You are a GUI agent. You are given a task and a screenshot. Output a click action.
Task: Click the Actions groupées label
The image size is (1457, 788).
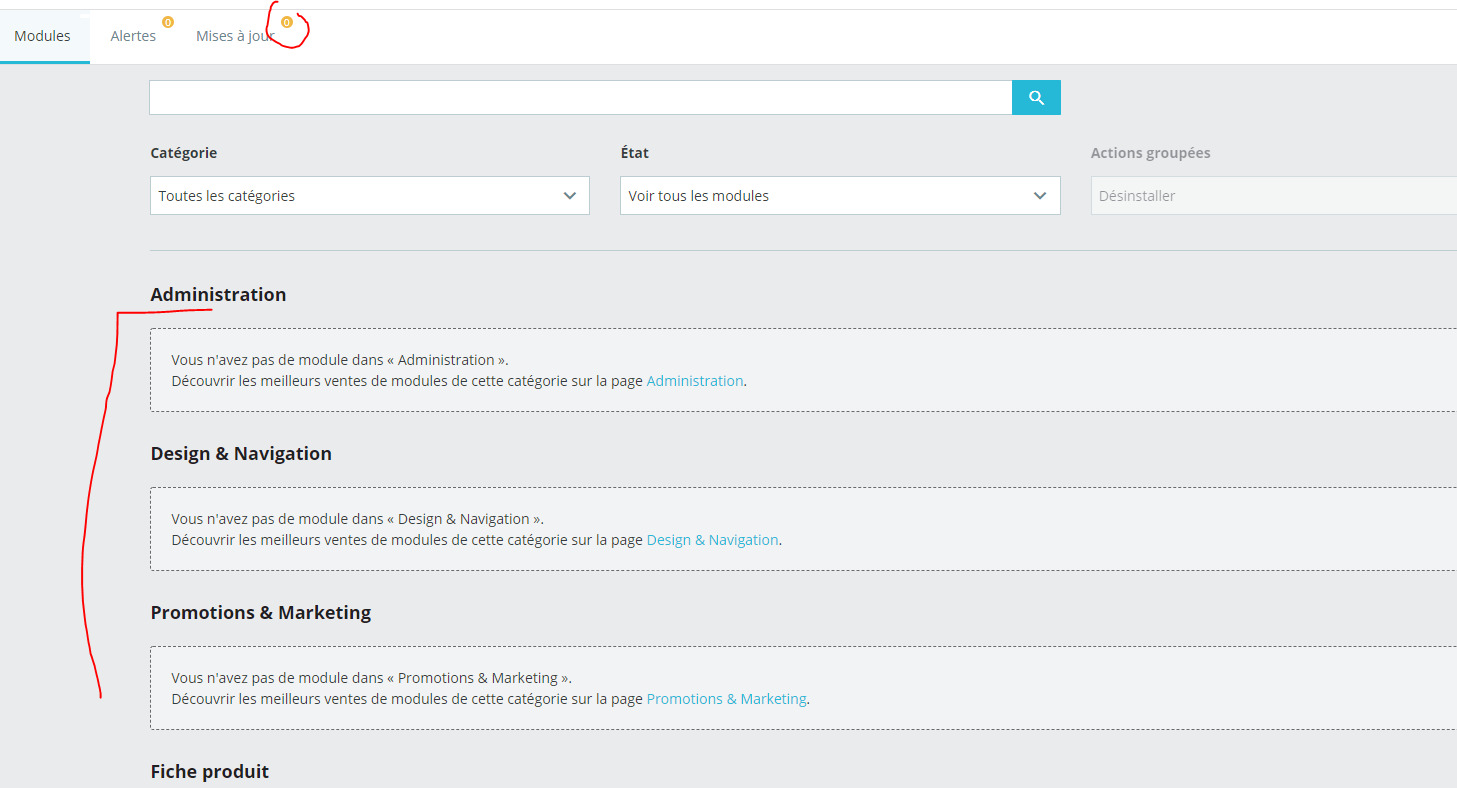click(x=1151, y=153)
